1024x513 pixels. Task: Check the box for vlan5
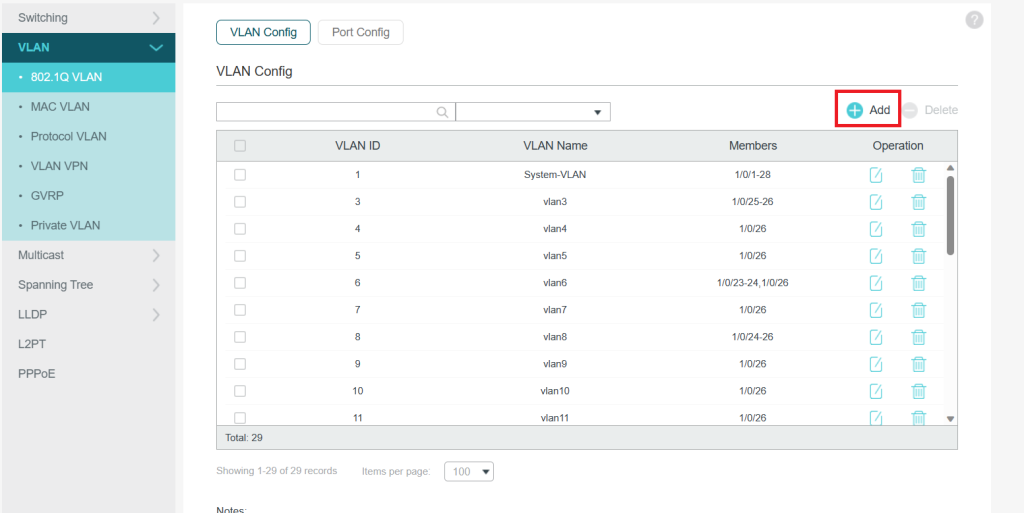coord(240,256)
